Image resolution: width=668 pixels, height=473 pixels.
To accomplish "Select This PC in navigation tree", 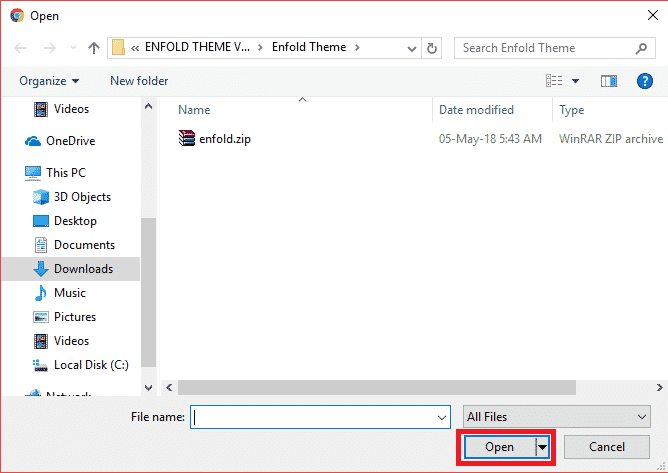I will pyautogui.click(x=66, y=173).
